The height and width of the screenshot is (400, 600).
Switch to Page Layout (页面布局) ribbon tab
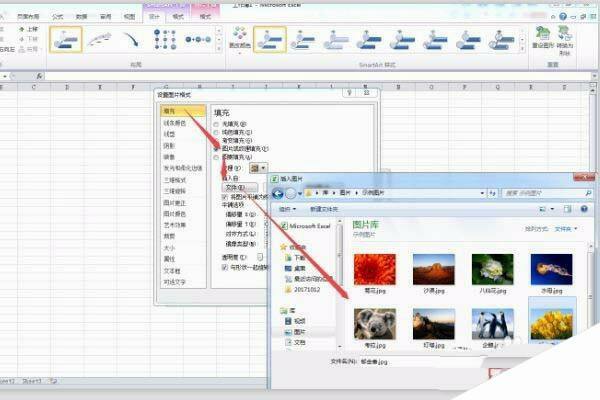28,16
